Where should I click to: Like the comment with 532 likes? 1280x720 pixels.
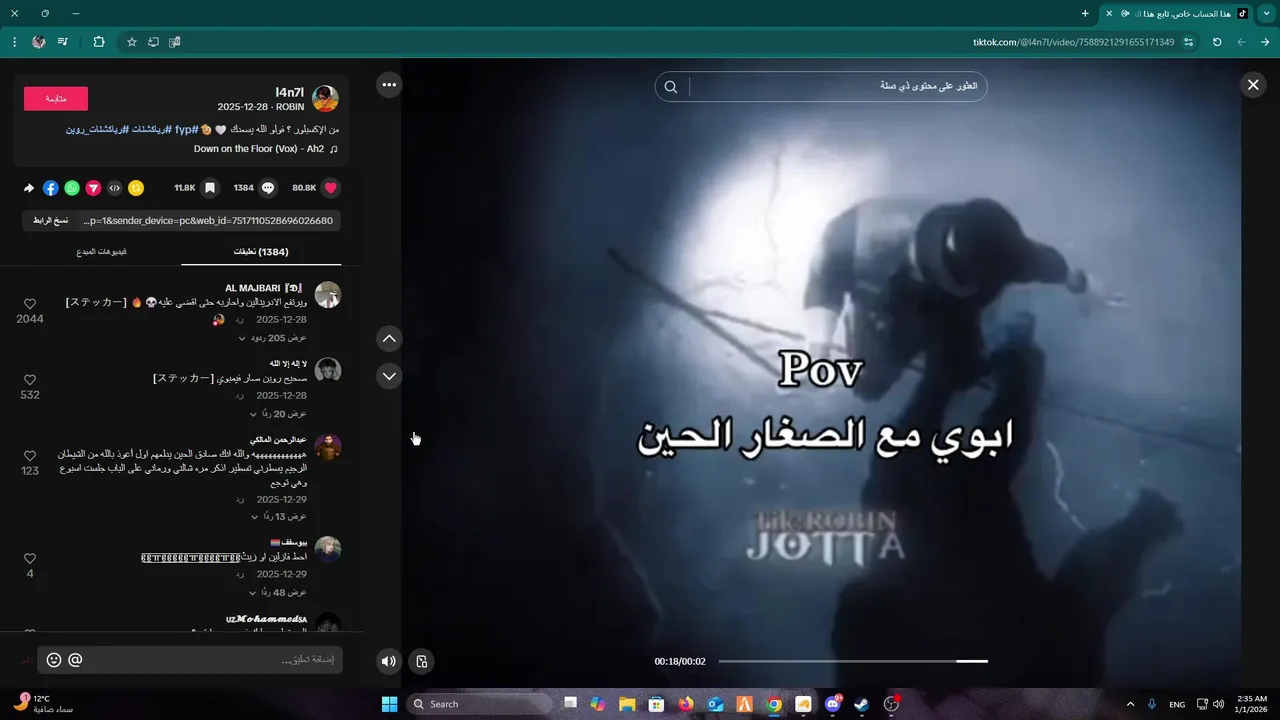(30, 380)
